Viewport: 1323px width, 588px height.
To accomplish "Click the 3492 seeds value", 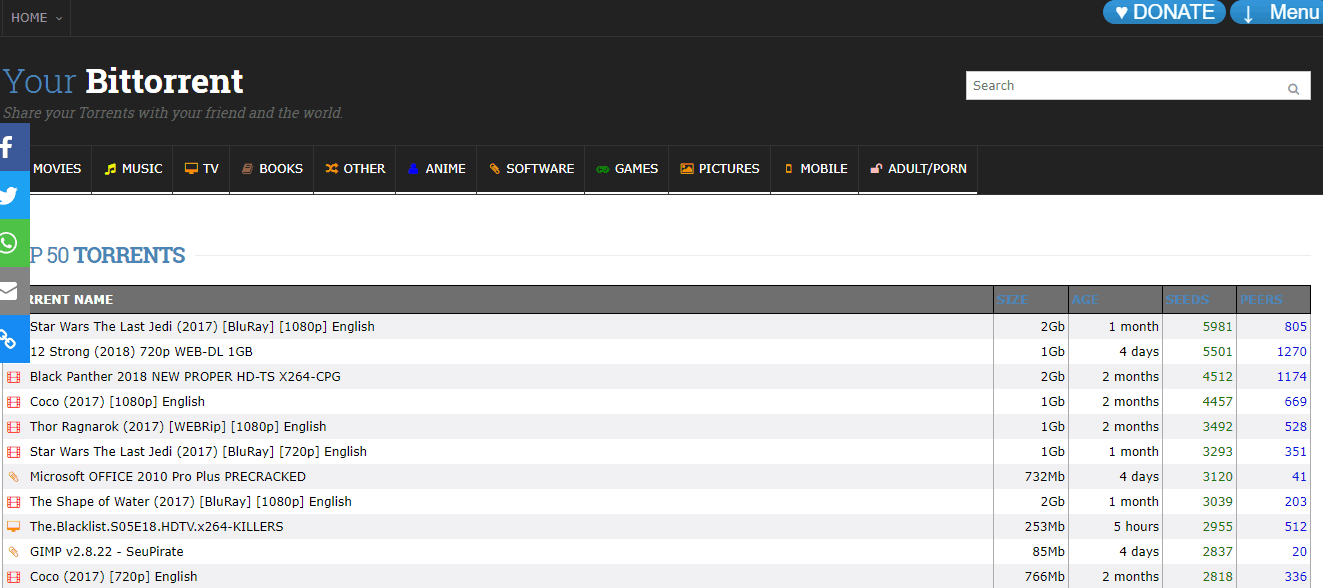I will [x=1218, y=427].
